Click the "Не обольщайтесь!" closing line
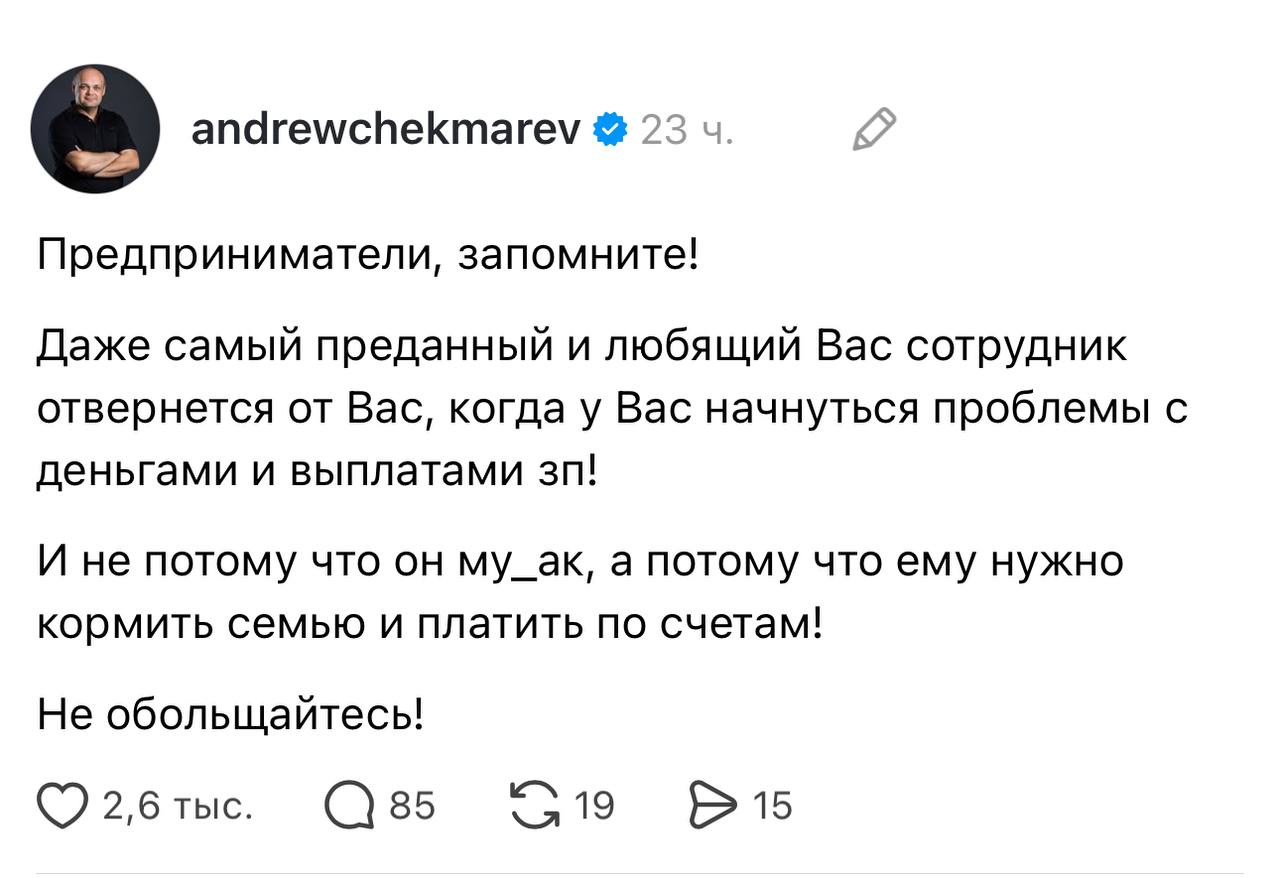 pyautogui.click(x=232, y=713)
